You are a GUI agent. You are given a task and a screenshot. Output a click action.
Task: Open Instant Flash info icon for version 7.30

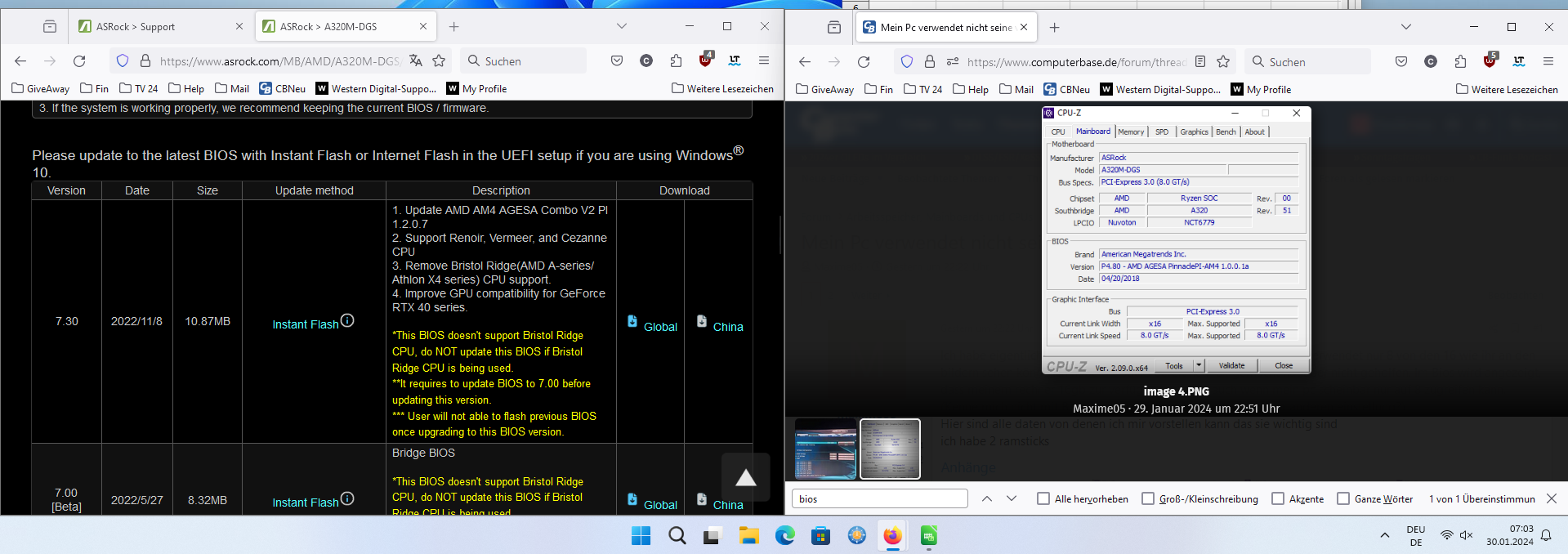pyautogui.click(x=347, y=320)
